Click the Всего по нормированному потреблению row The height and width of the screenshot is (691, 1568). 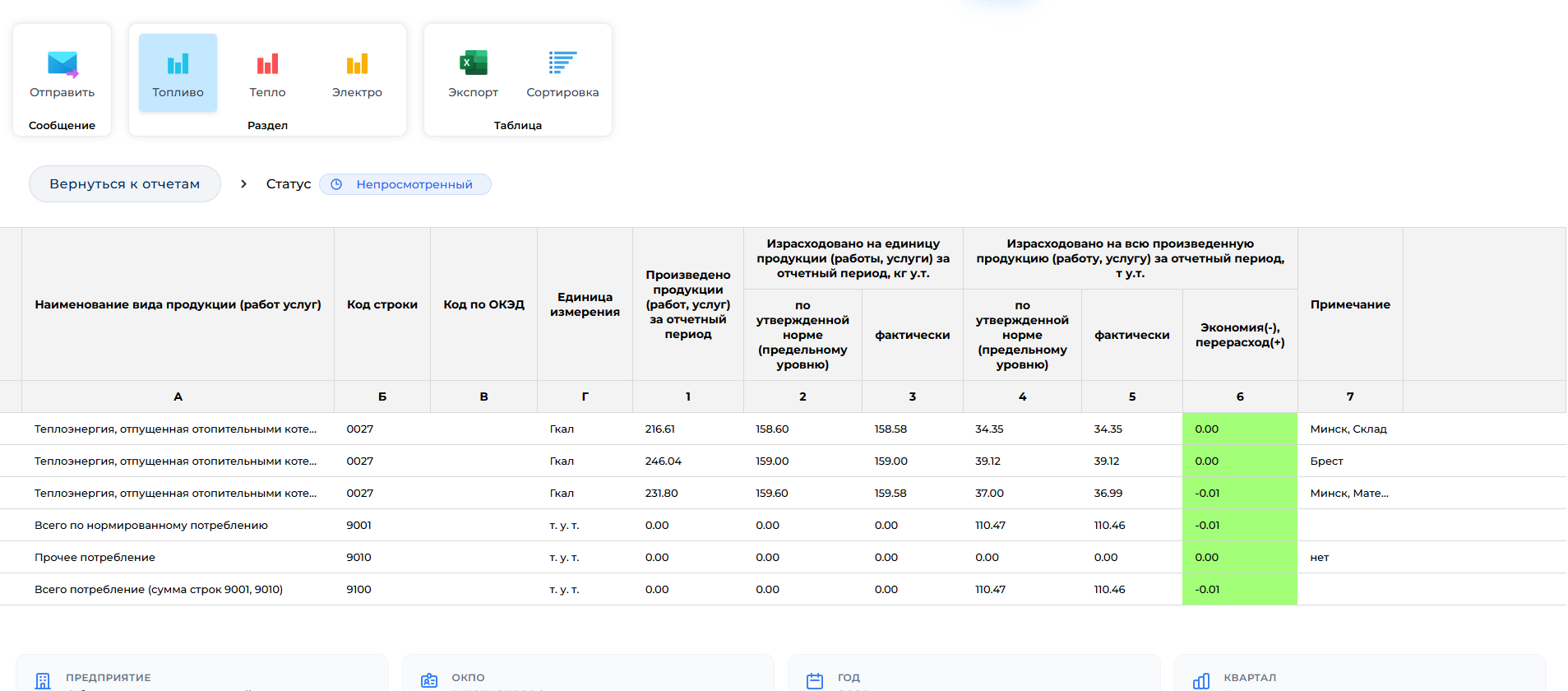point(783,525)
